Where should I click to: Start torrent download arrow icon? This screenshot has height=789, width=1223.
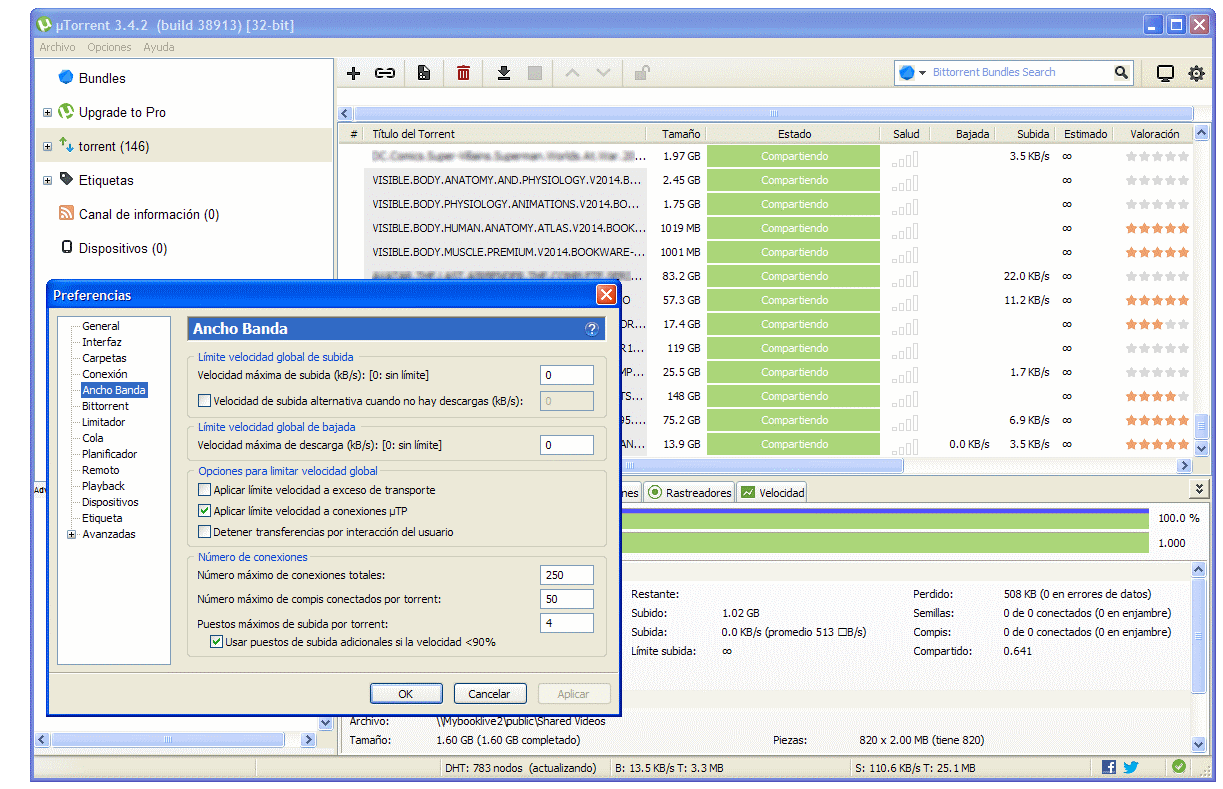504,73
